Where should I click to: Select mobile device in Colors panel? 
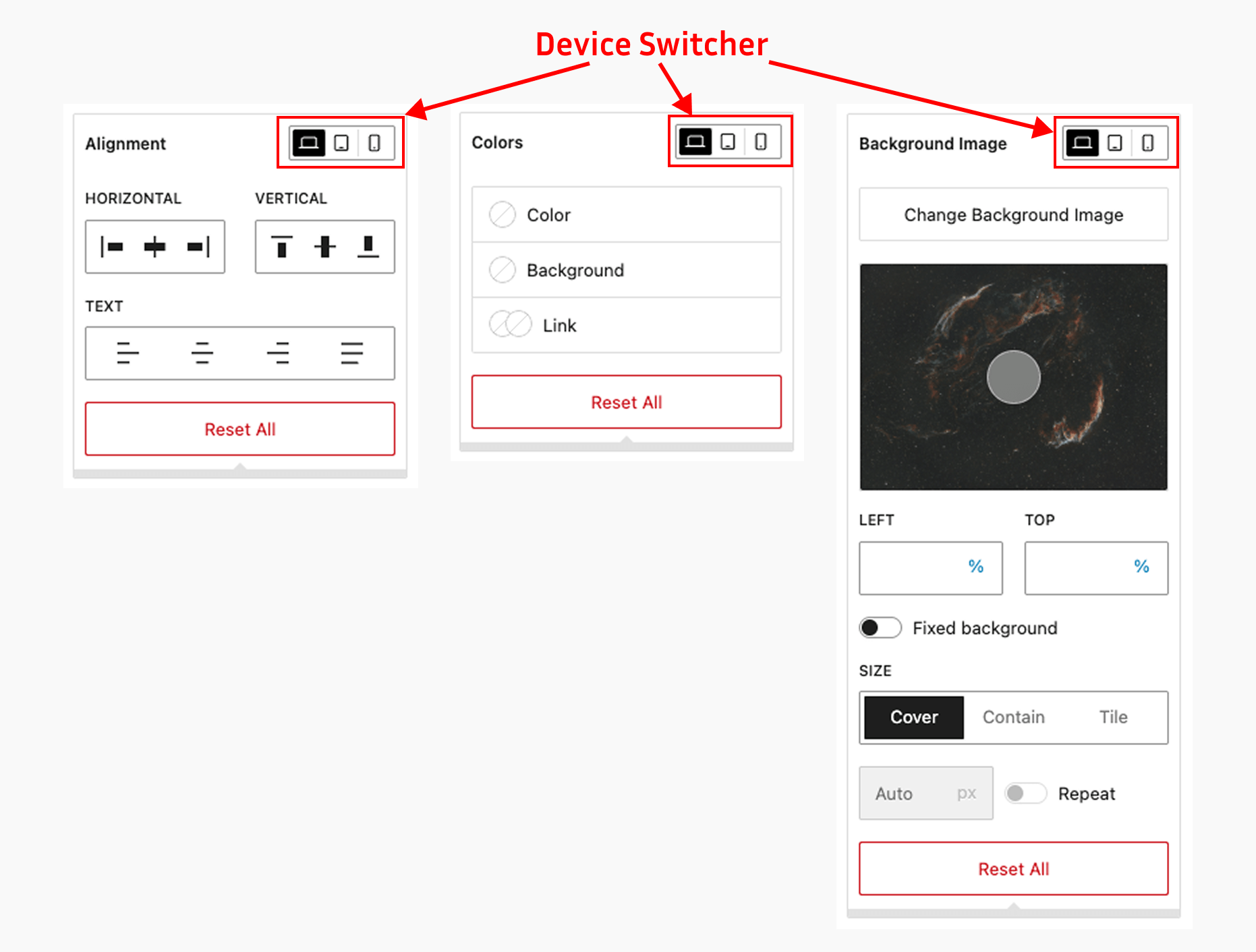[x=760, y=142]
